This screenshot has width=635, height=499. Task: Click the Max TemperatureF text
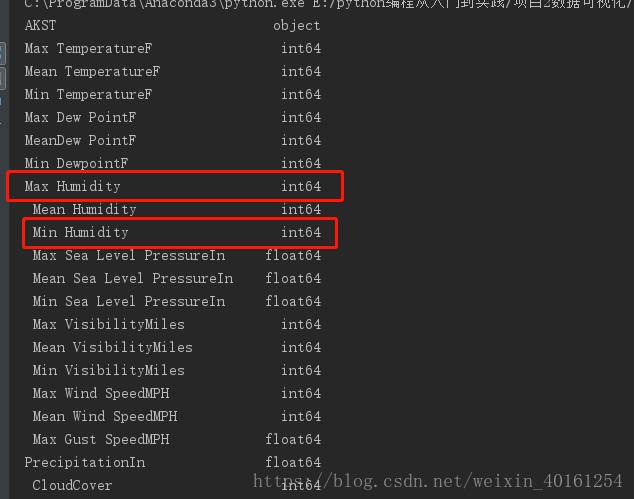click(88, 48)
